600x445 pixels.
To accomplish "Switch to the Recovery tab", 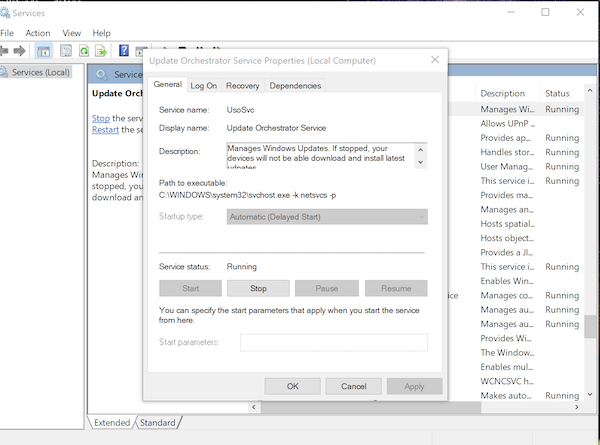I will point(243,86).
